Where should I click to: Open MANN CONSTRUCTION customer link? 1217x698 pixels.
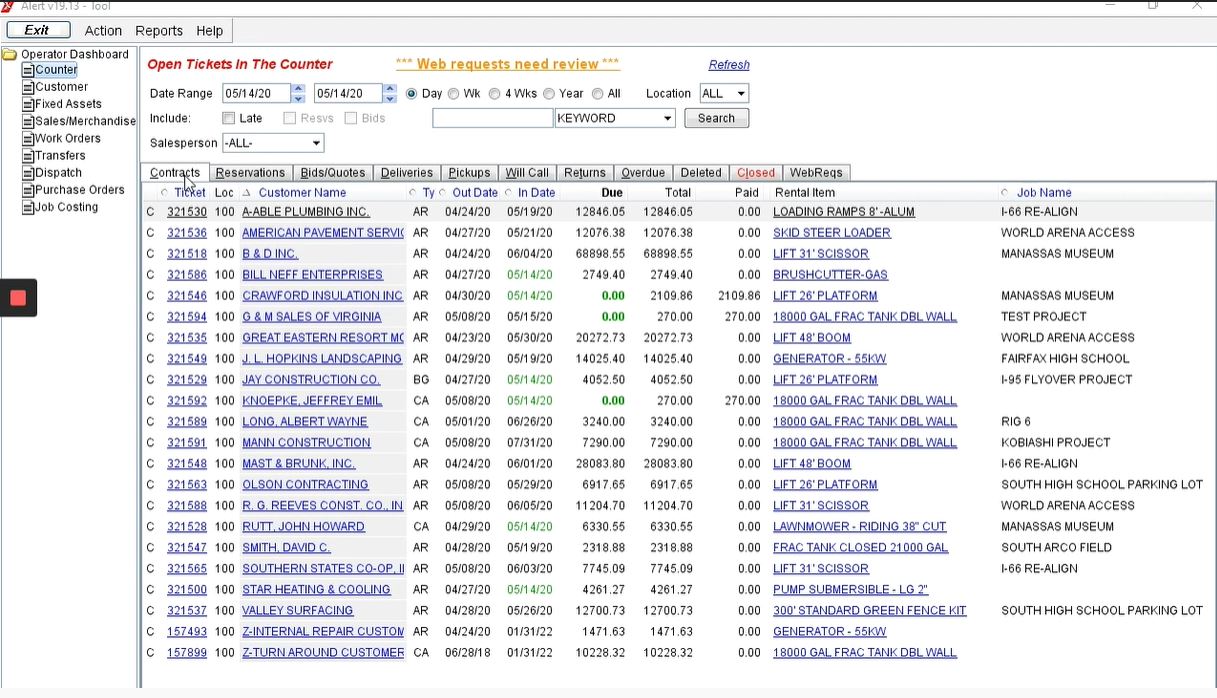coord(306,443)
